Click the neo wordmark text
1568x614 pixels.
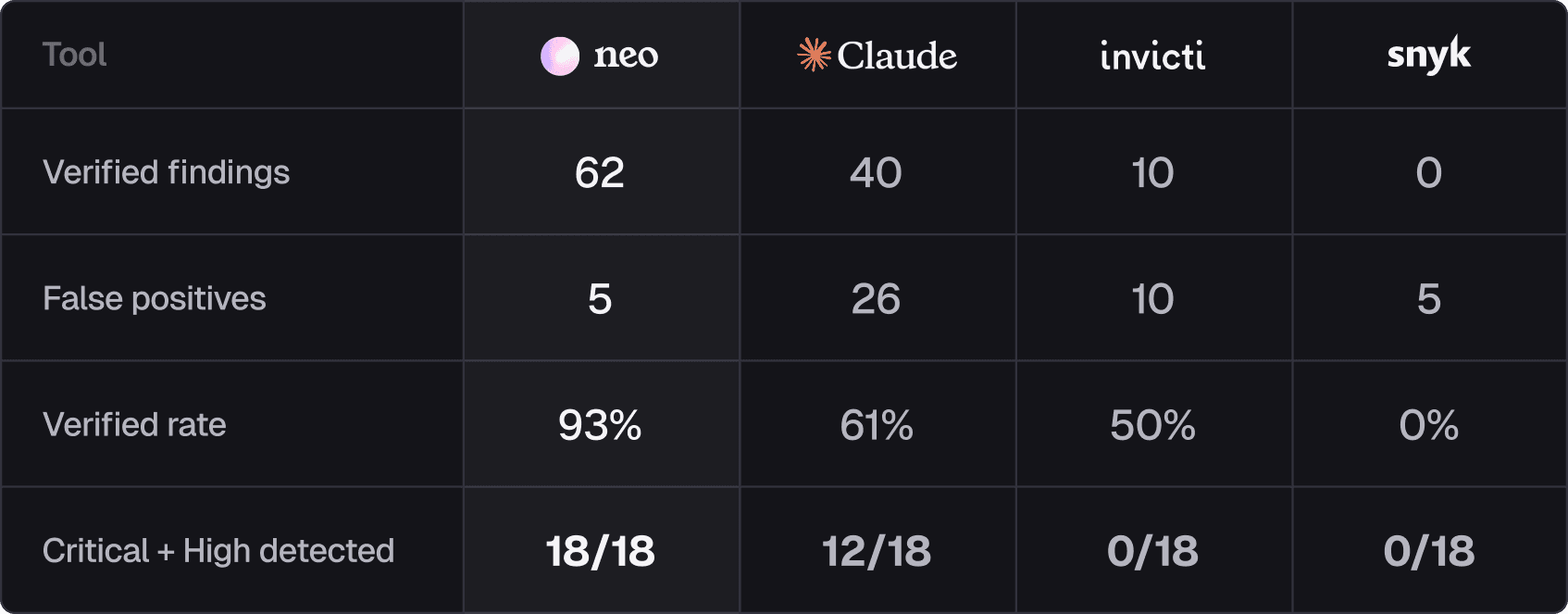[x=626, y=56]
